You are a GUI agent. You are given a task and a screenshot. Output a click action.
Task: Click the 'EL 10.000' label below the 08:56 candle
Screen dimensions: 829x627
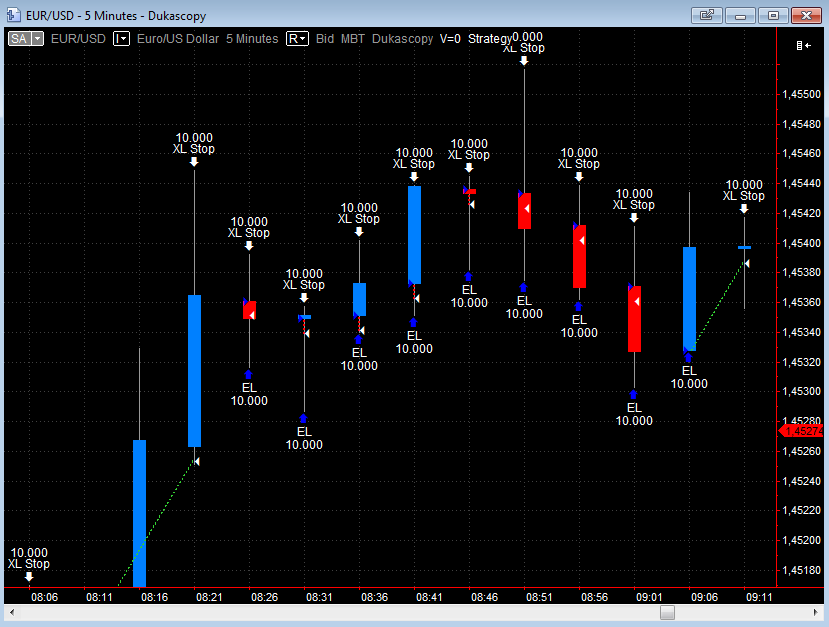point(579,327)
